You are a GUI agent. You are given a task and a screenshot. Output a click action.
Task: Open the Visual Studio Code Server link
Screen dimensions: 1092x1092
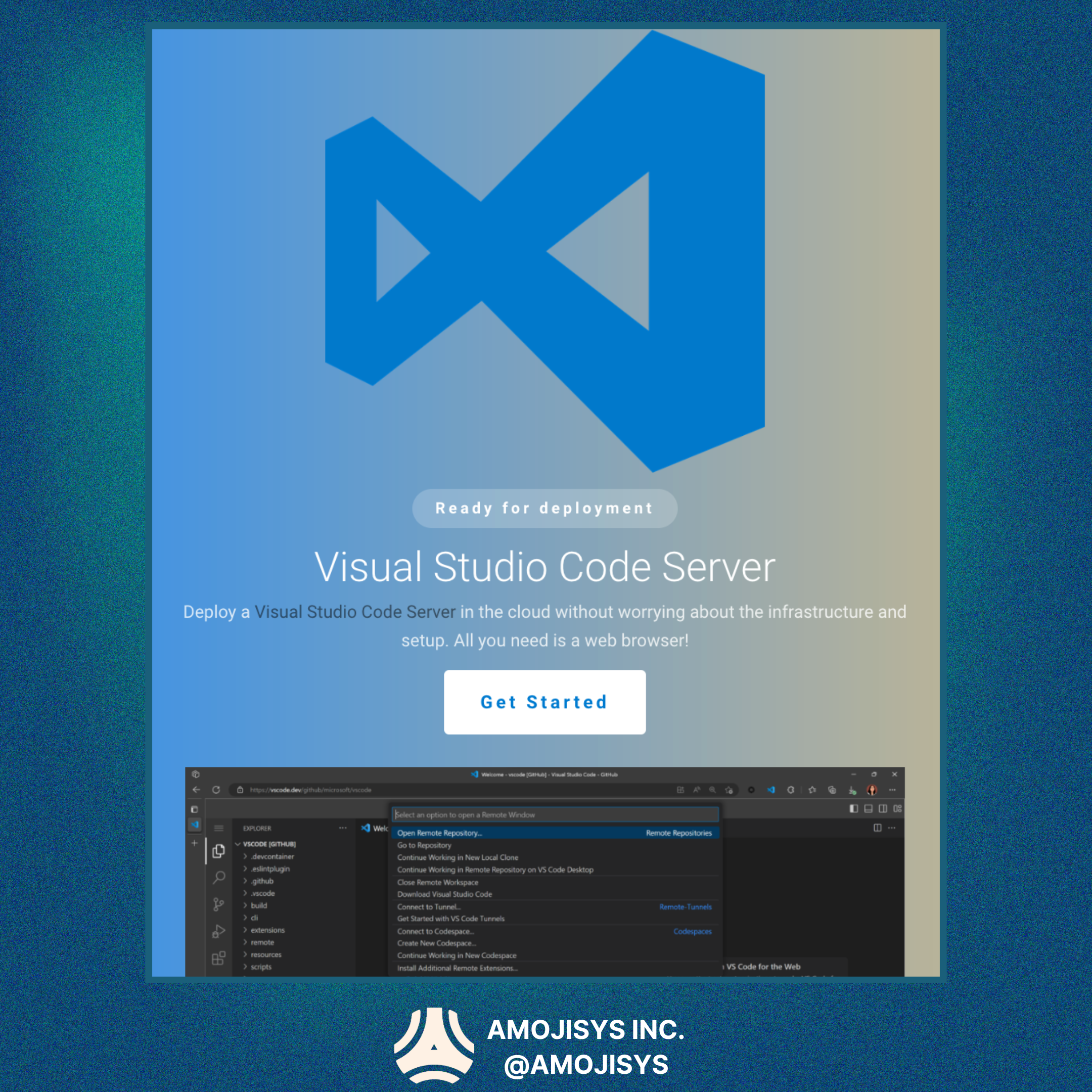[355, 612]
